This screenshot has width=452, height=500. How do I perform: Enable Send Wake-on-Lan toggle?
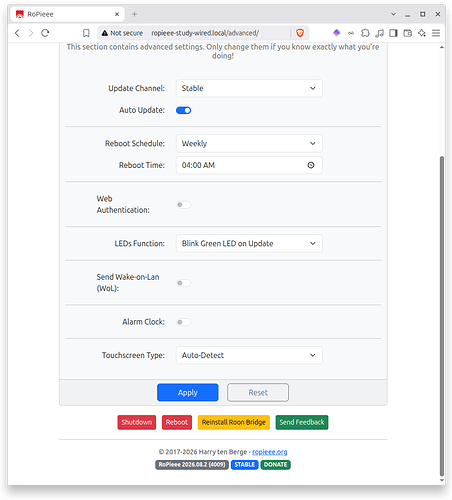pos(183,283)
